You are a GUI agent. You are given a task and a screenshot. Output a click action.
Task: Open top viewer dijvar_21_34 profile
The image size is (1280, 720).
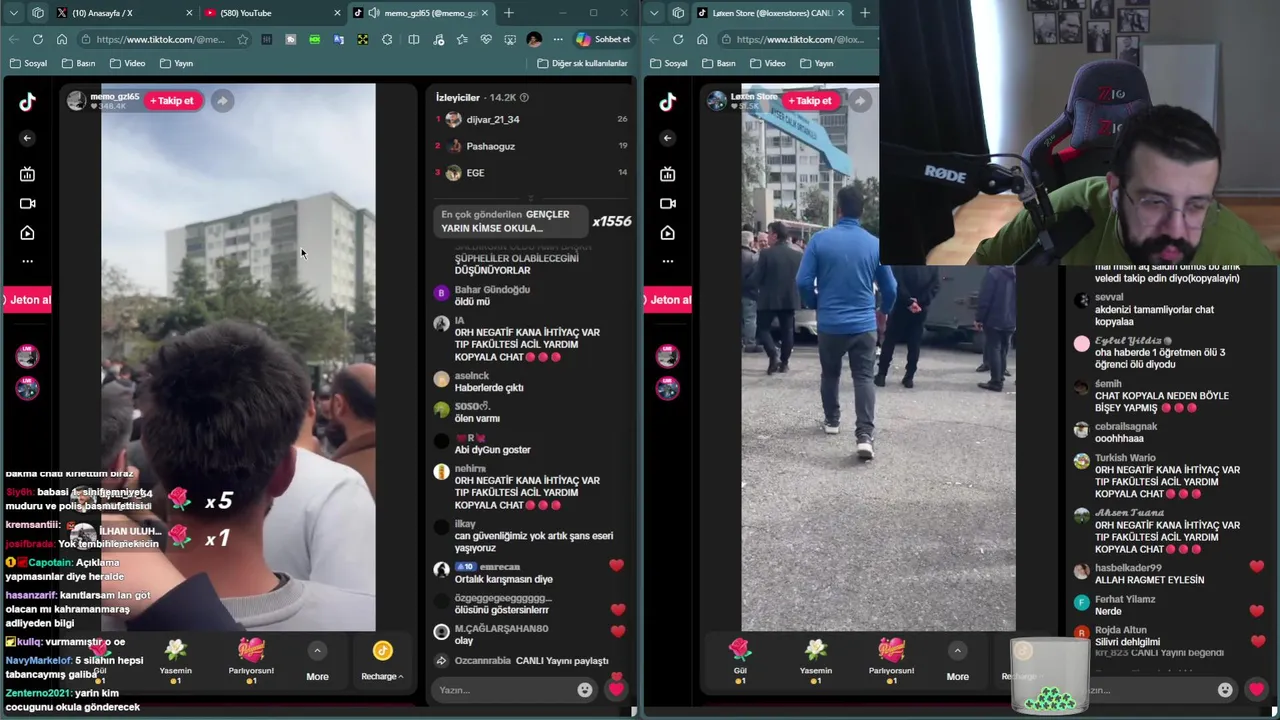[x=492, y=119]
